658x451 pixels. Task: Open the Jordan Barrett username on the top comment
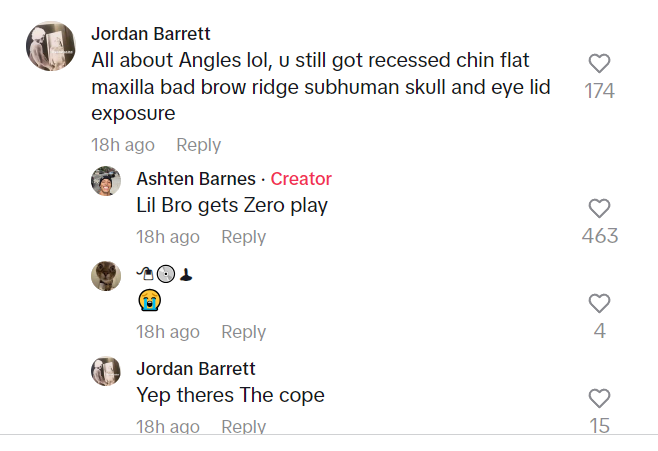coord(151,34)
